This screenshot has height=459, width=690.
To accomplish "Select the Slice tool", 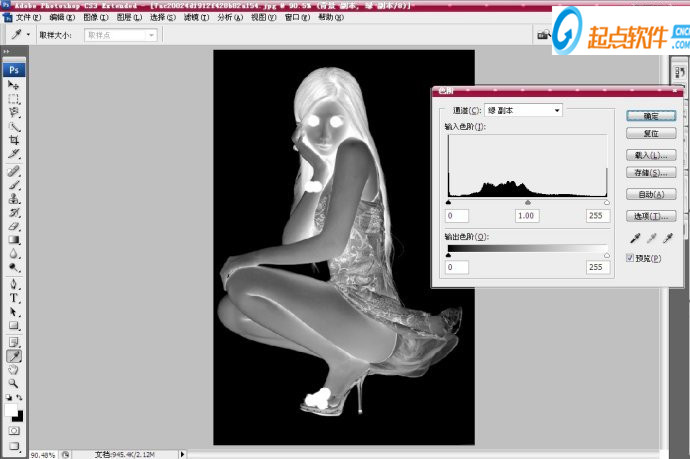I will tap(14, 154).
